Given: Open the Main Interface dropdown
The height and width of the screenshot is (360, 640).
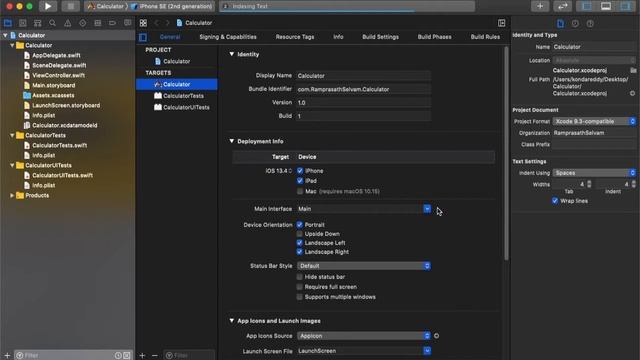Looking at the screenshot, I should click(427, 209).
